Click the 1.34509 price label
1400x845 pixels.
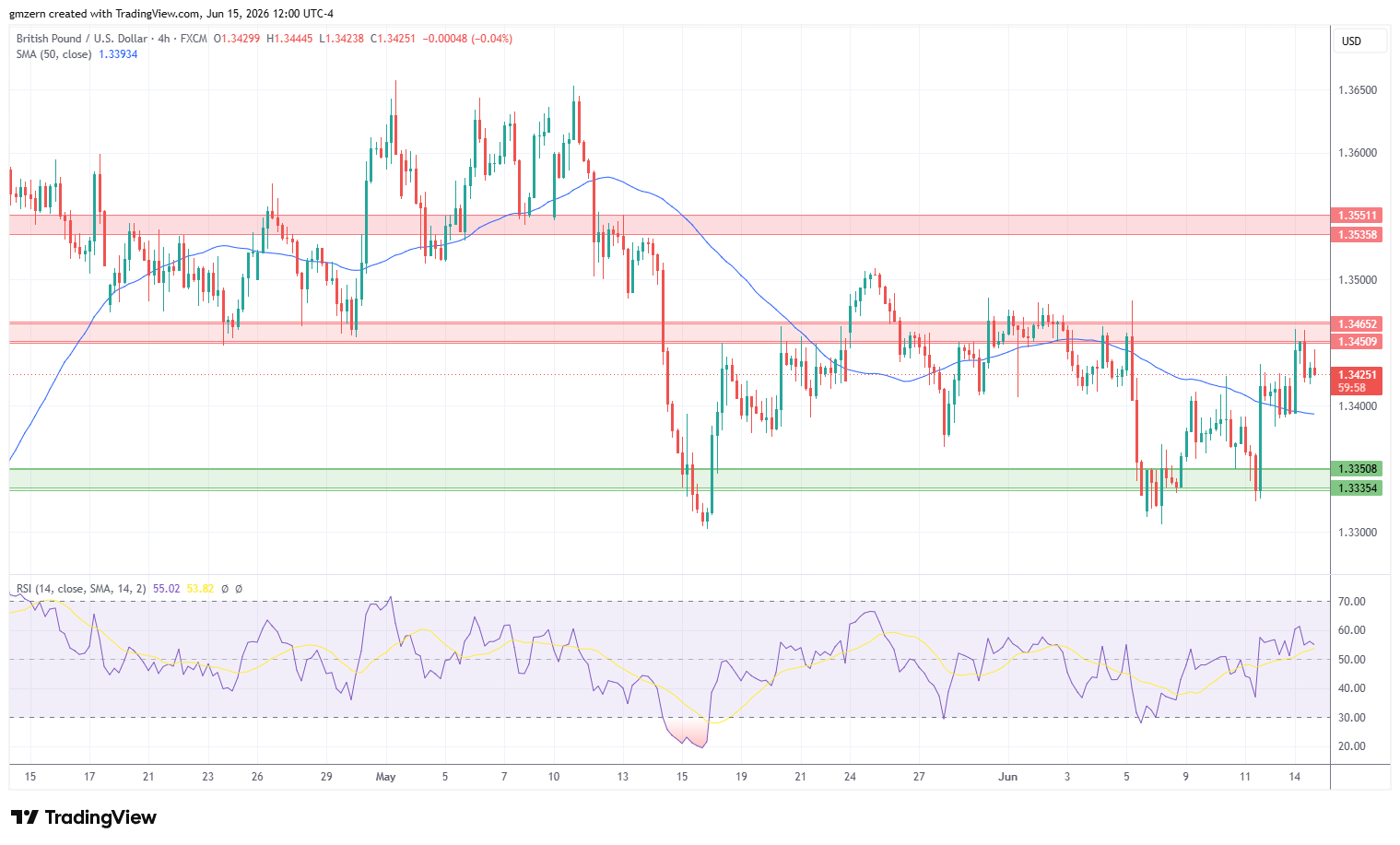(x=1358, y=342)
